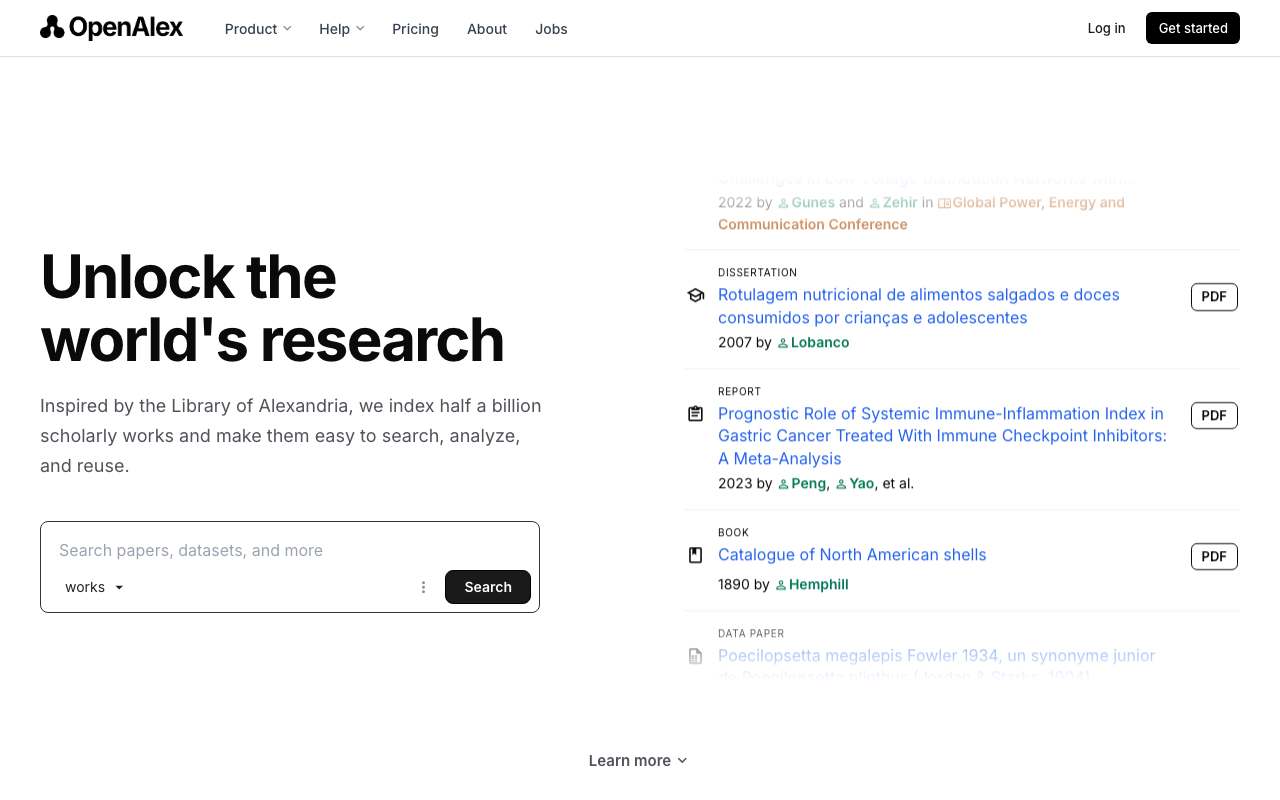Click the OpenAlex logo

click(x=111, y=28)
